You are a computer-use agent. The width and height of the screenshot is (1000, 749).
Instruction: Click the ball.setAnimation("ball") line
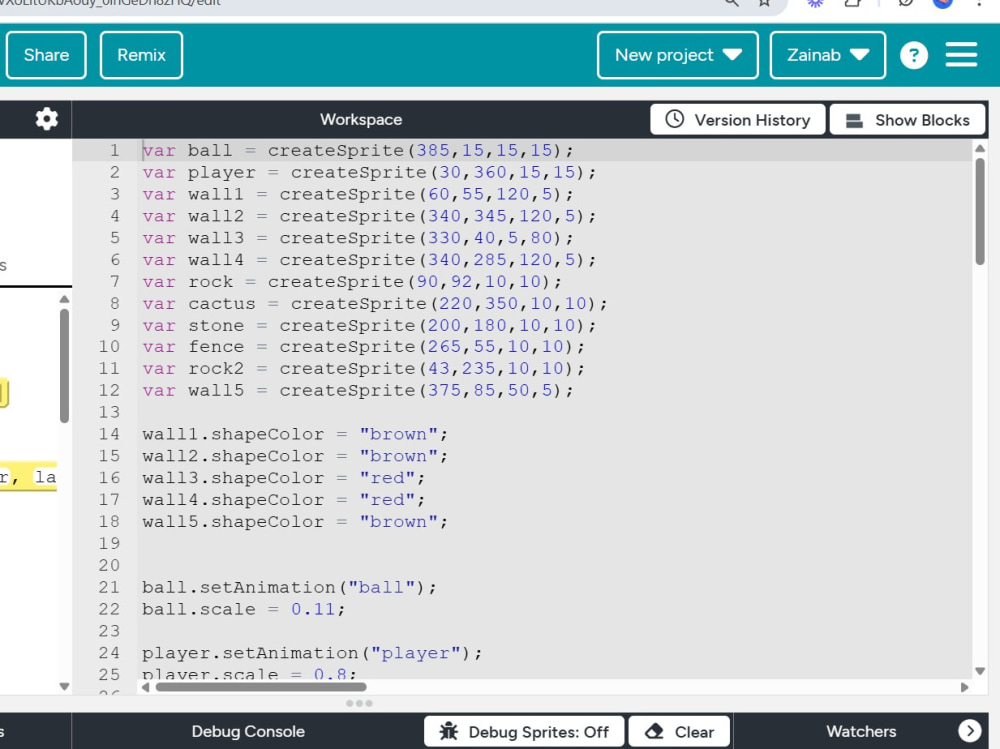coord(290,587)
